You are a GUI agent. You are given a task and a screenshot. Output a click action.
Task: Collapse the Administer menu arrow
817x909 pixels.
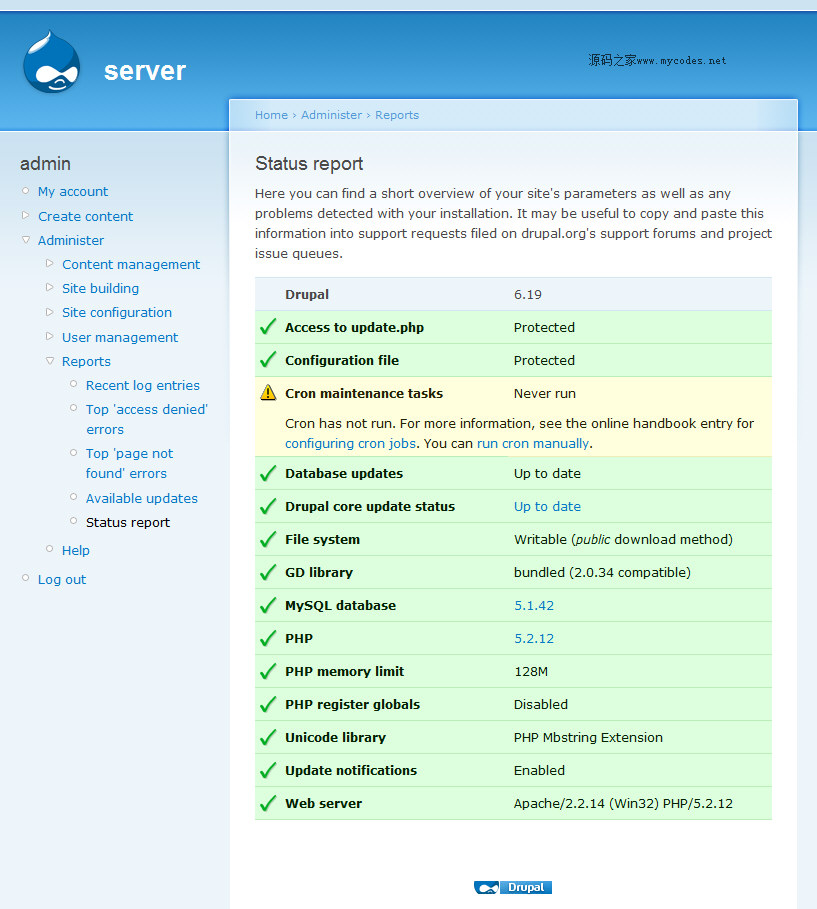pyautogui.click(x=26, y=239)
